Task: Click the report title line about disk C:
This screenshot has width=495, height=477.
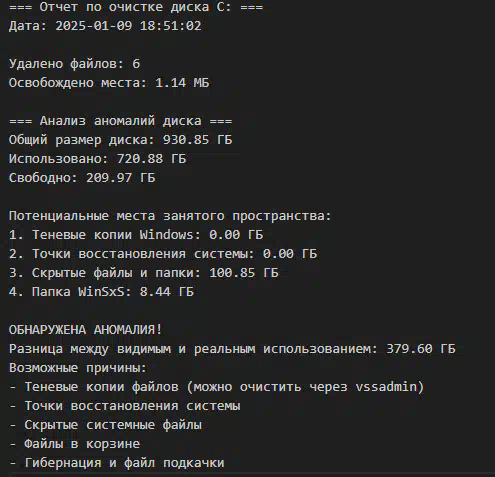Action: tap(136, 7)
